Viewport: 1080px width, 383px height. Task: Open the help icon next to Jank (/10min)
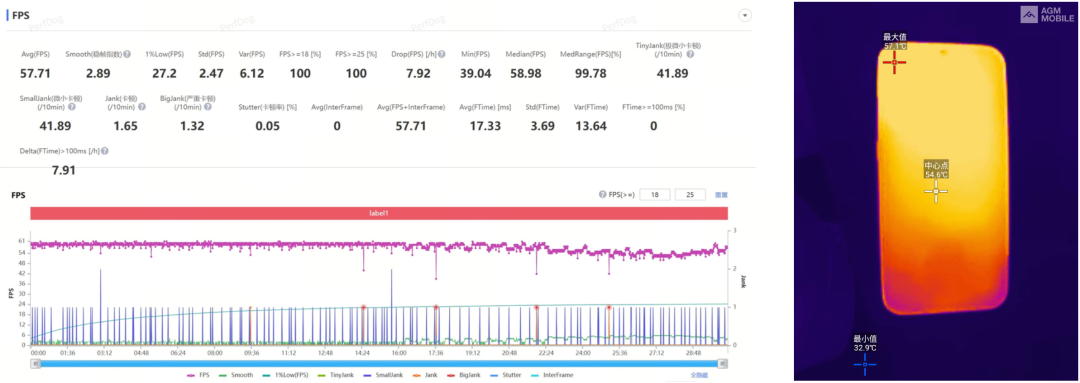pos(142,107)
